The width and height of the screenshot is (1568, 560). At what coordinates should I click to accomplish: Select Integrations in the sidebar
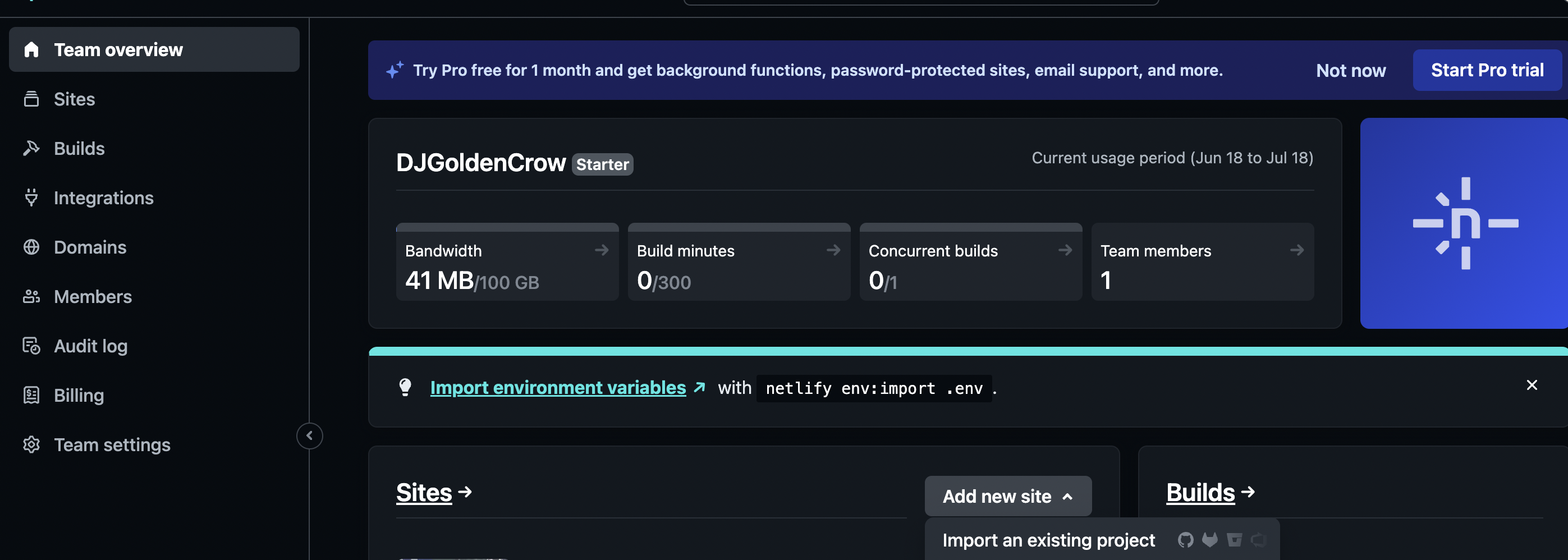pos(154,197)
